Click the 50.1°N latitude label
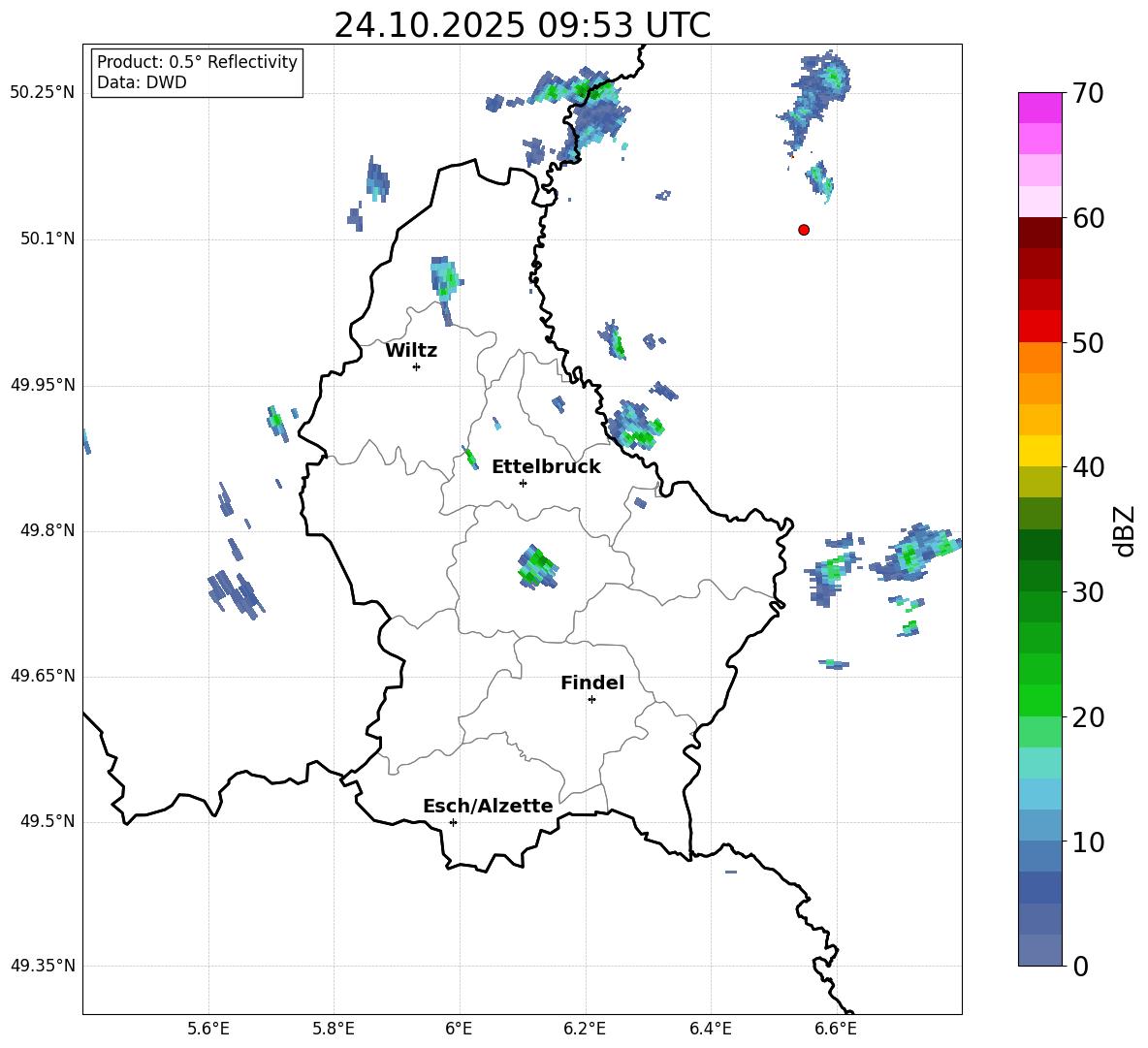Viewport: 1148px width, 1048px height. point(48,238)
